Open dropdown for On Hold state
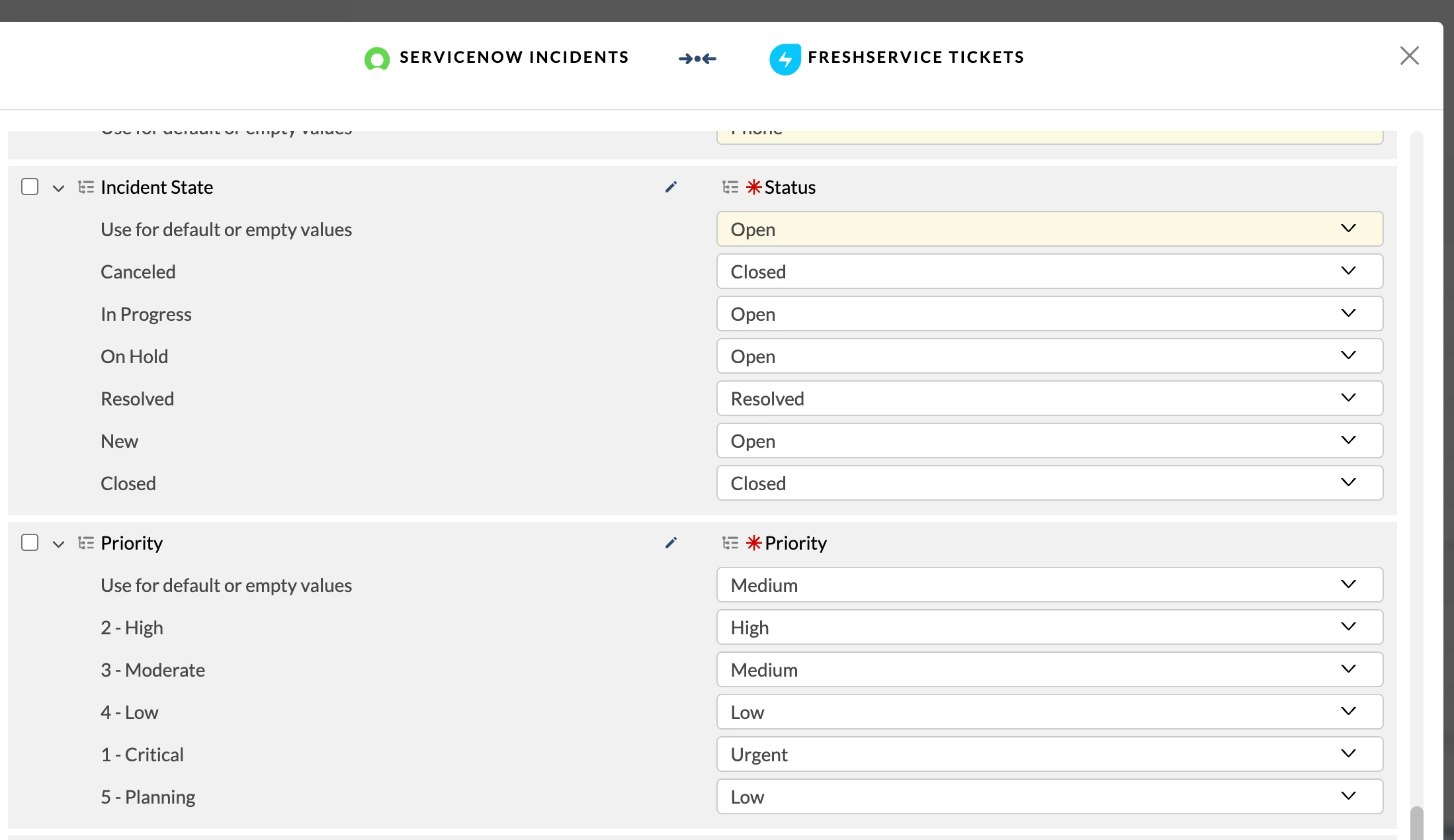Screen dimensions: 1454x840 click(1050, 356)
